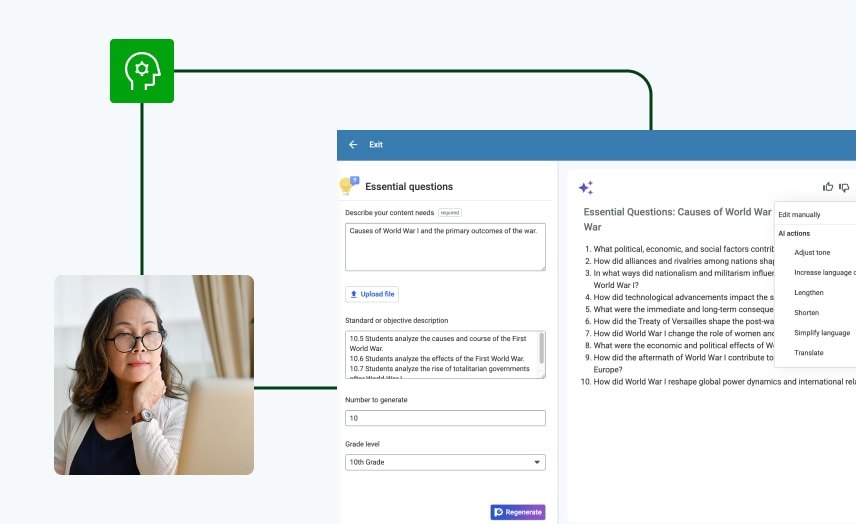856x524 pixels.
Task: Click the Standard or objective description box
Action: [x=445, y=354]
